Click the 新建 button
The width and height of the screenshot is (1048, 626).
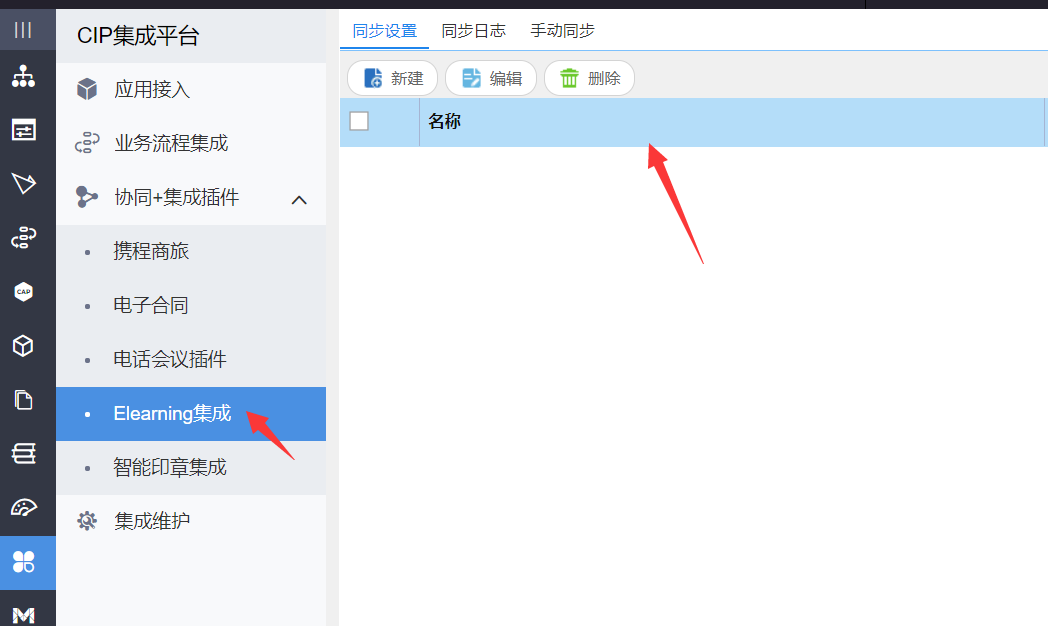(392, 78)
